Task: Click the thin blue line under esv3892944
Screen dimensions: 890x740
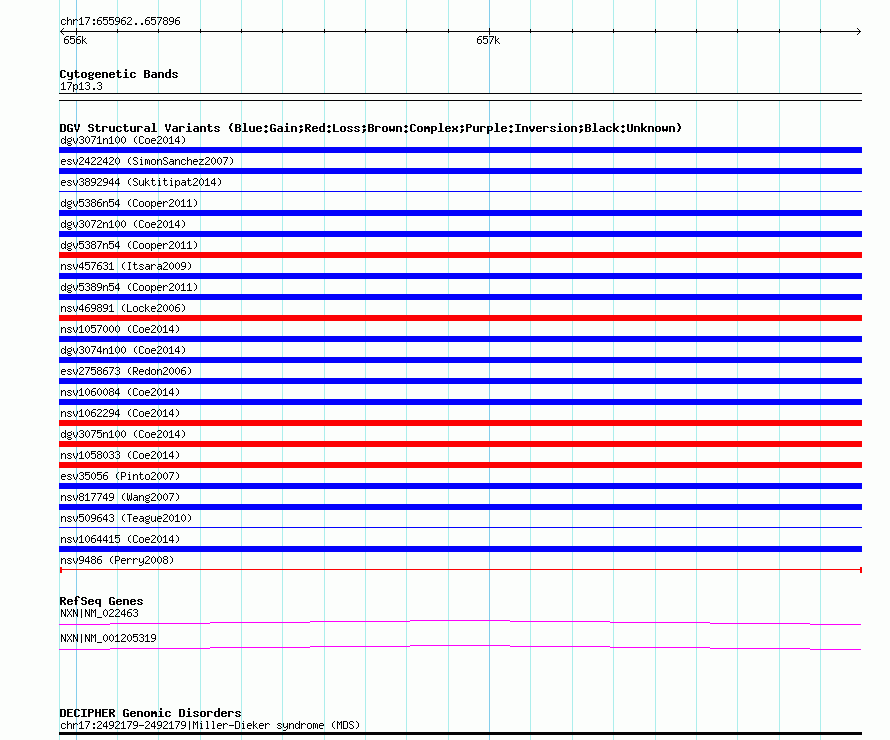Action: pos(460,192)
